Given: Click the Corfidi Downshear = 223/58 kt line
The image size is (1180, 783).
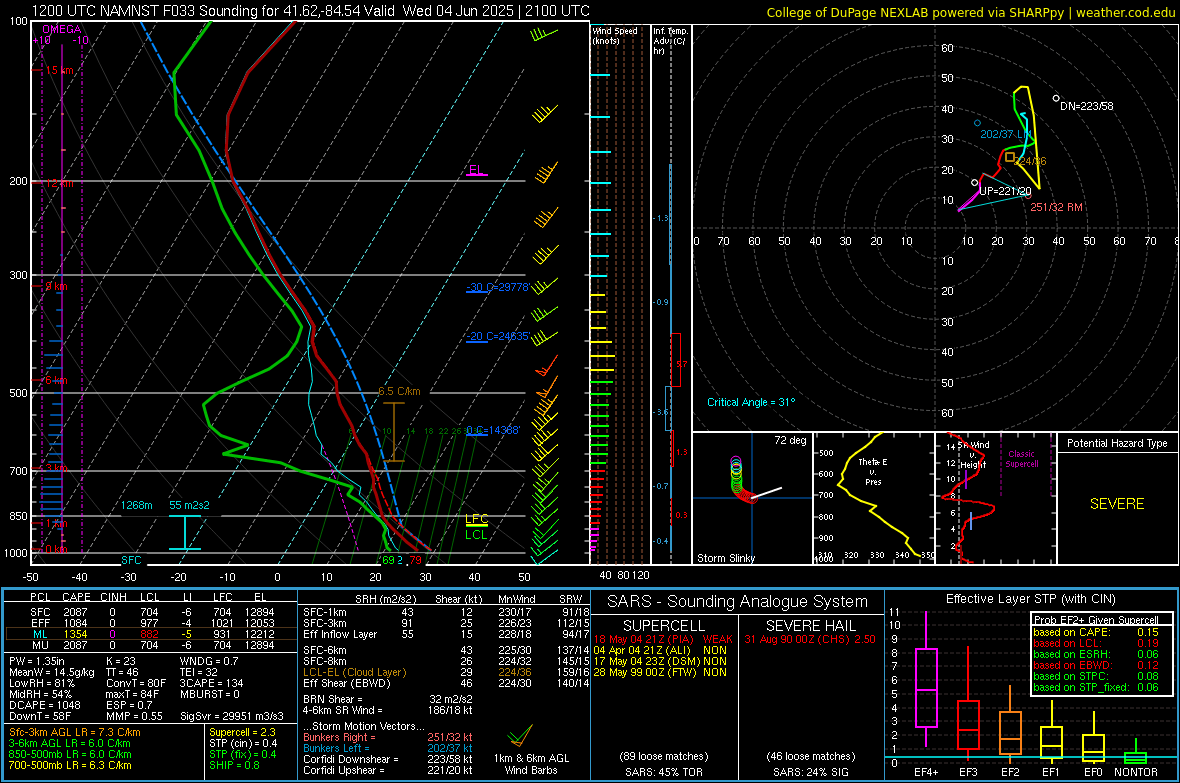Looking at the screenshot, I should click(388, 759).
